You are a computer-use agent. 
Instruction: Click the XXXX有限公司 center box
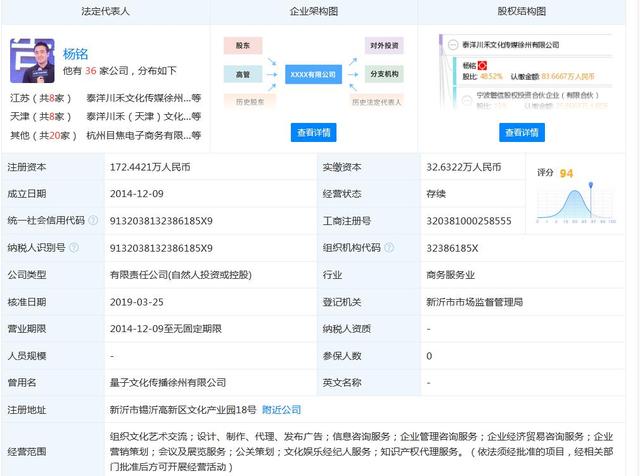pyautogui.click(x=313, y=74)
